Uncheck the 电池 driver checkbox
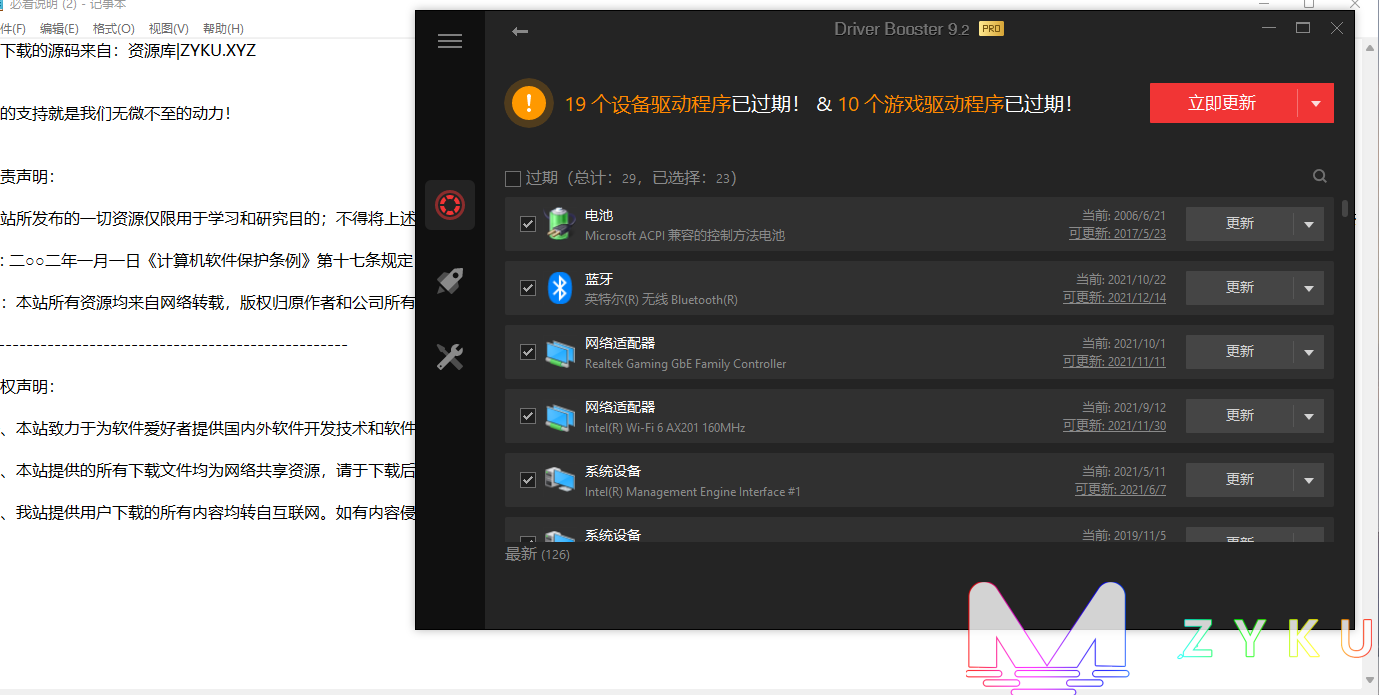The width and height of the screenshot is (1379, 695). coord(528,224)
